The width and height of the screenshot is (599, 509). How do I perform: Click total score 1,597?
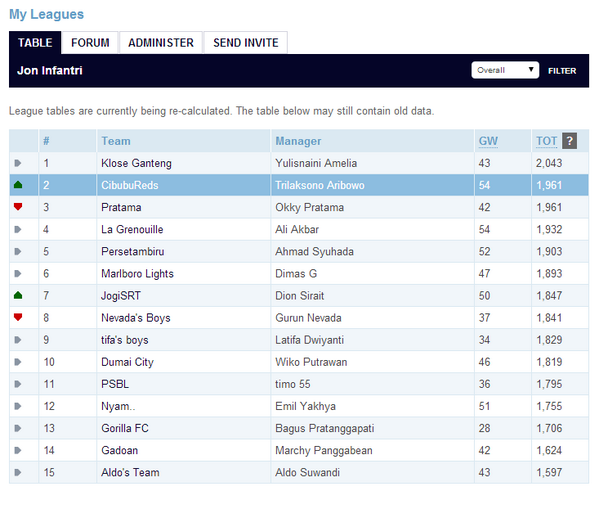549,473
